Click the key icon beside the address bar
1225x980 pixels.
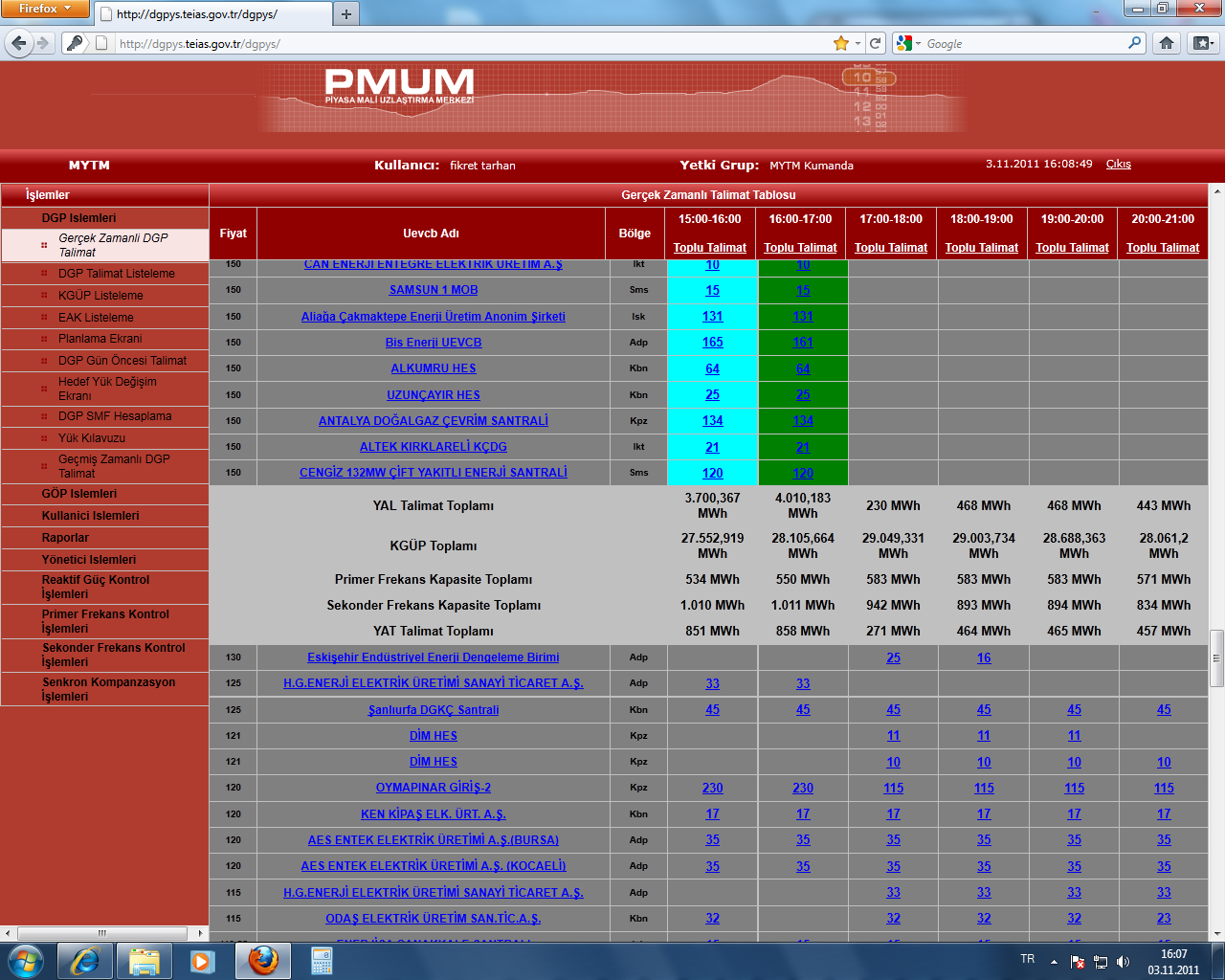point(76,43)
